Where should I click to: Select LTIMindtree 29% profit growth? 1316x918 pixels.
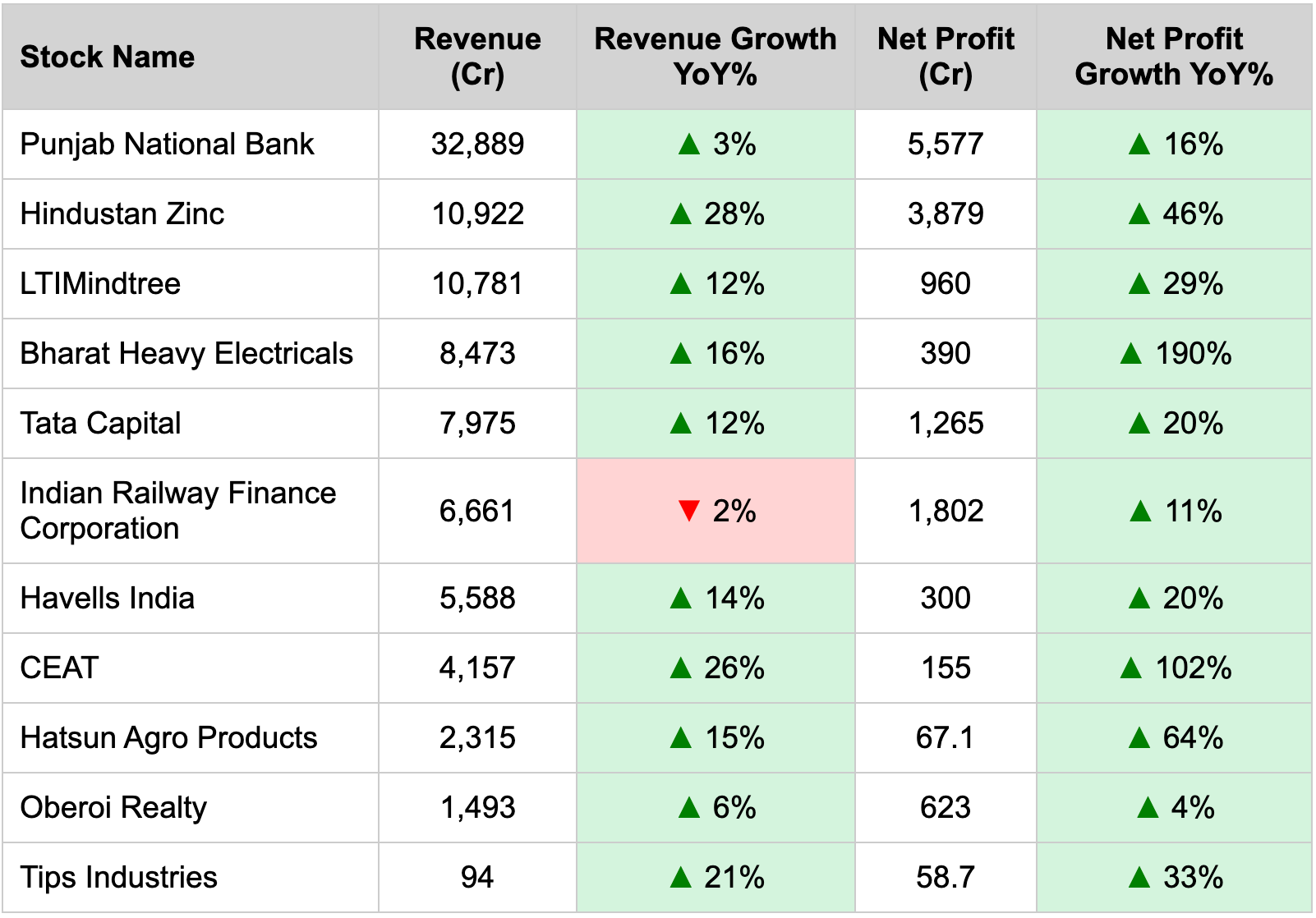(1174, 284)
